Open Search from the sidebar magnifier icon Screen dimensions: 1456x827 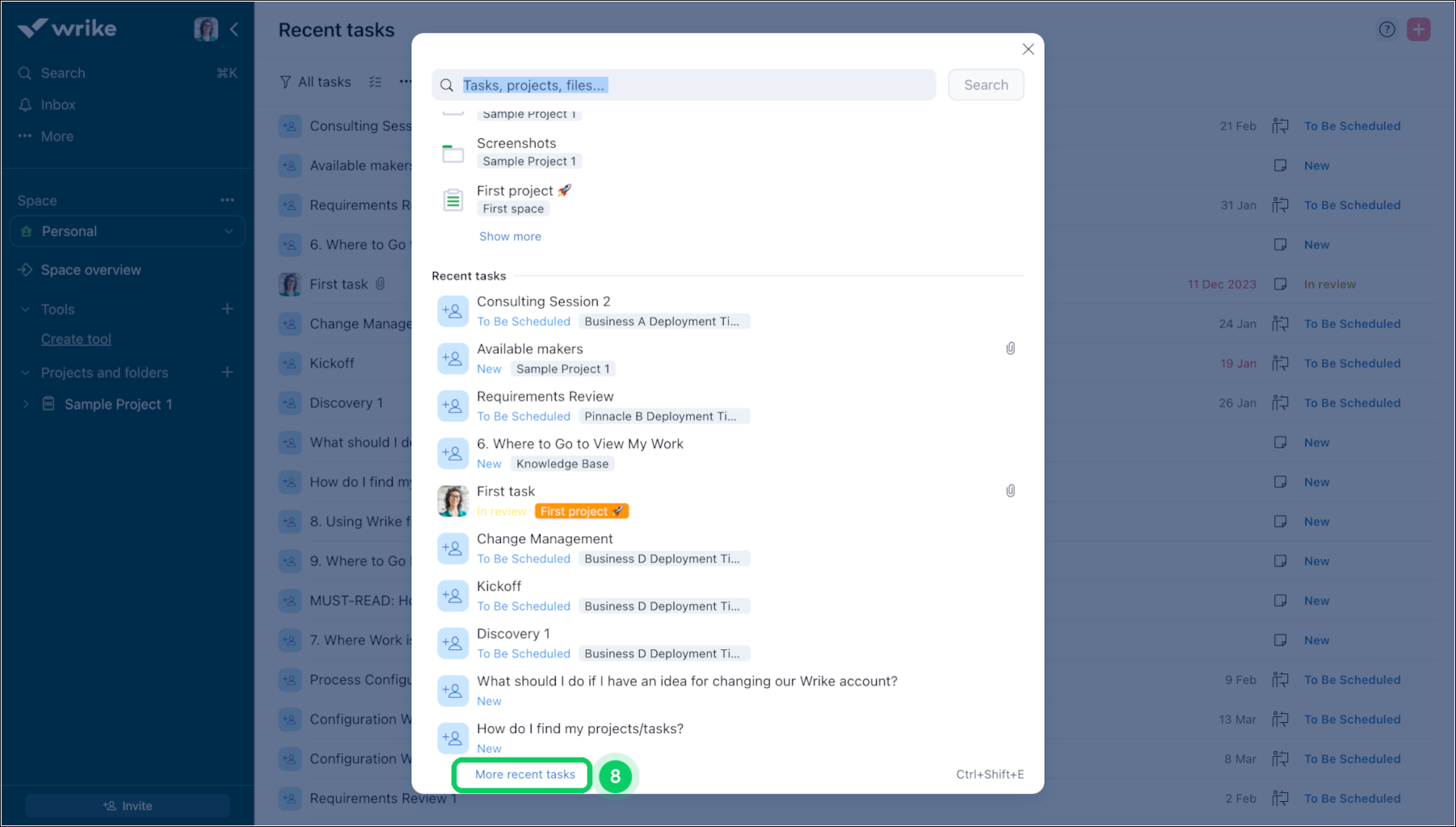pos(24,73)
